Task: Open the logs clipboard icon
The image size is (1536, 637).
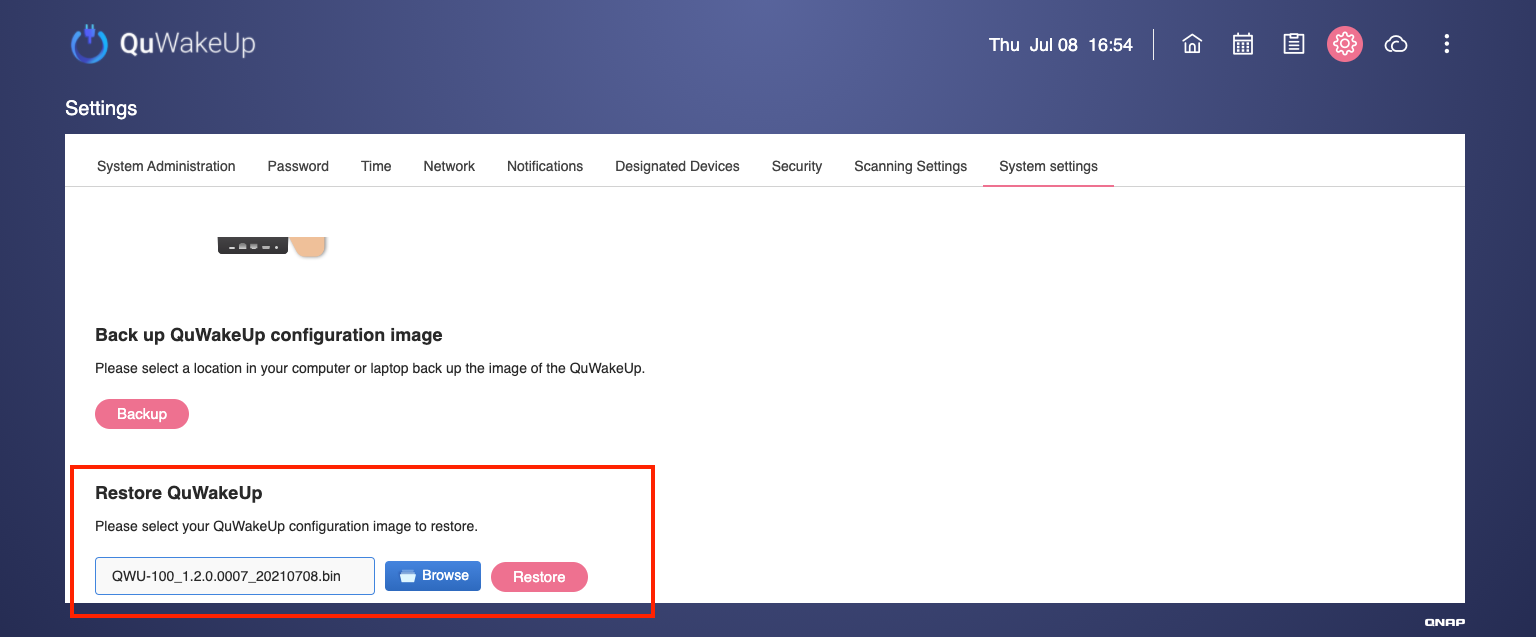Action: coord(1294,44)
